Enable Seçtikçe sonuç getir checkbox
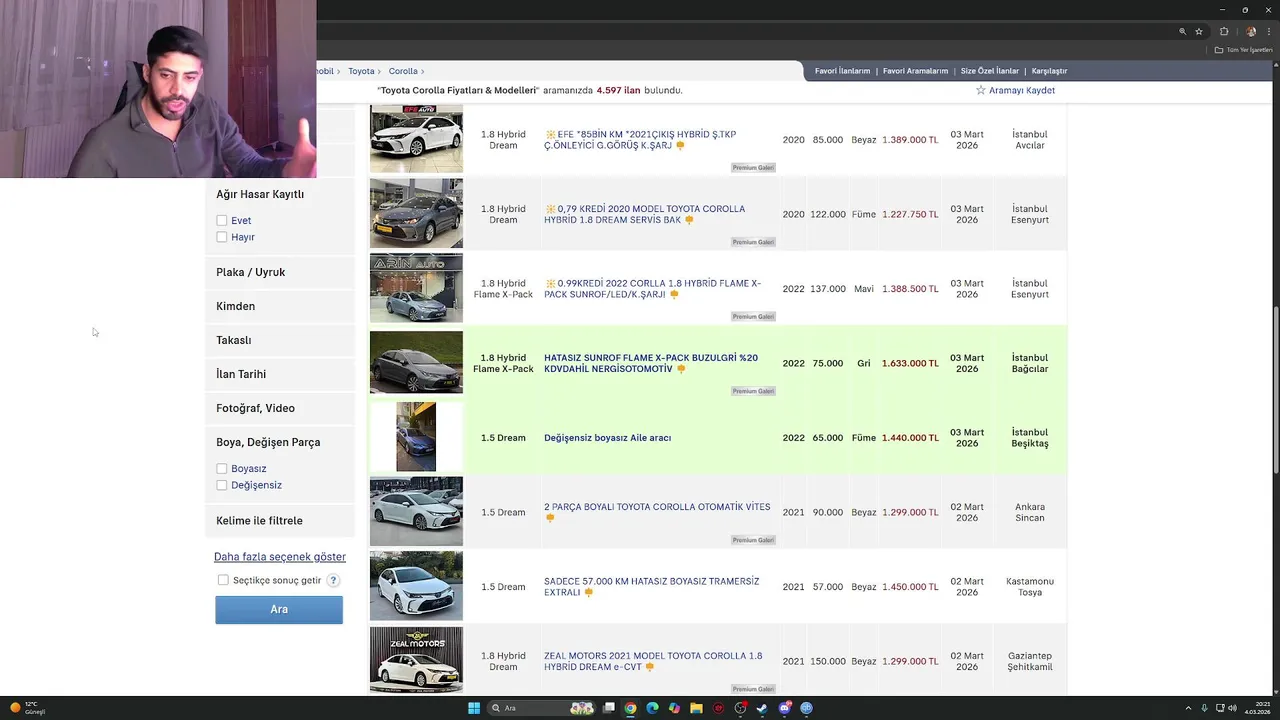 [223, 580]
